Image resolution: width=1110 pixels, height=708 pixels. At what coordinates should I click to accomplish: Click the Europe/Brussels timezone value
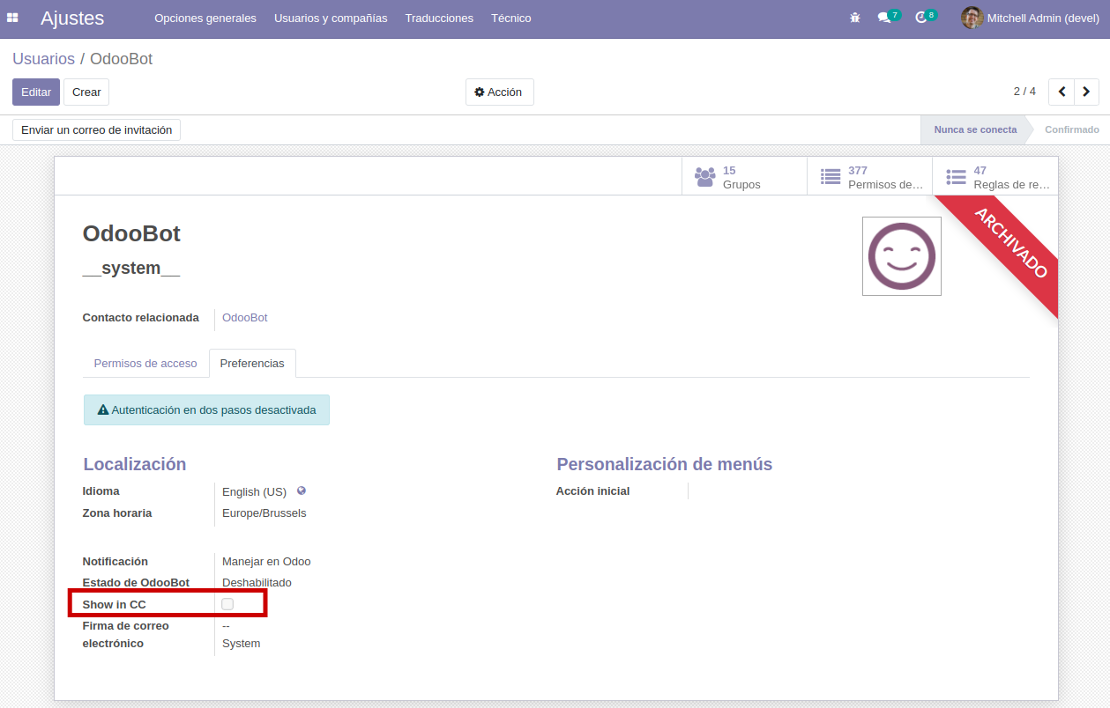pyautogui.click(x=264, y=513)
